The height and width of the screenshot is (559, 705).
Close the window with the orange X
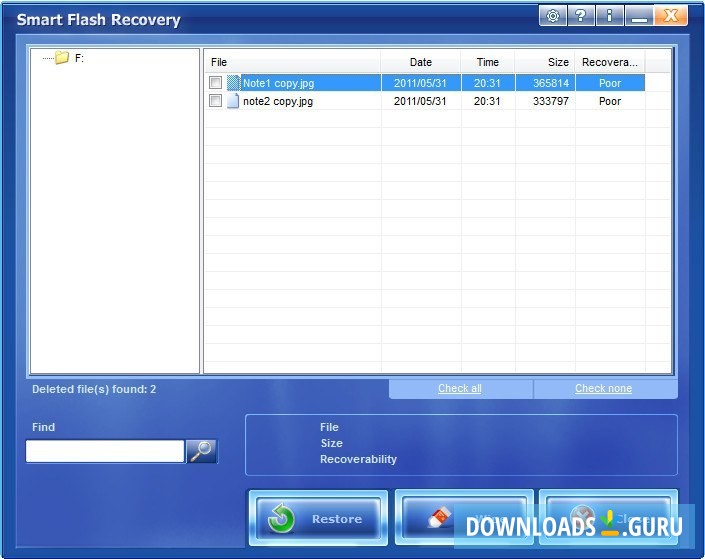[x=671, y=16]
